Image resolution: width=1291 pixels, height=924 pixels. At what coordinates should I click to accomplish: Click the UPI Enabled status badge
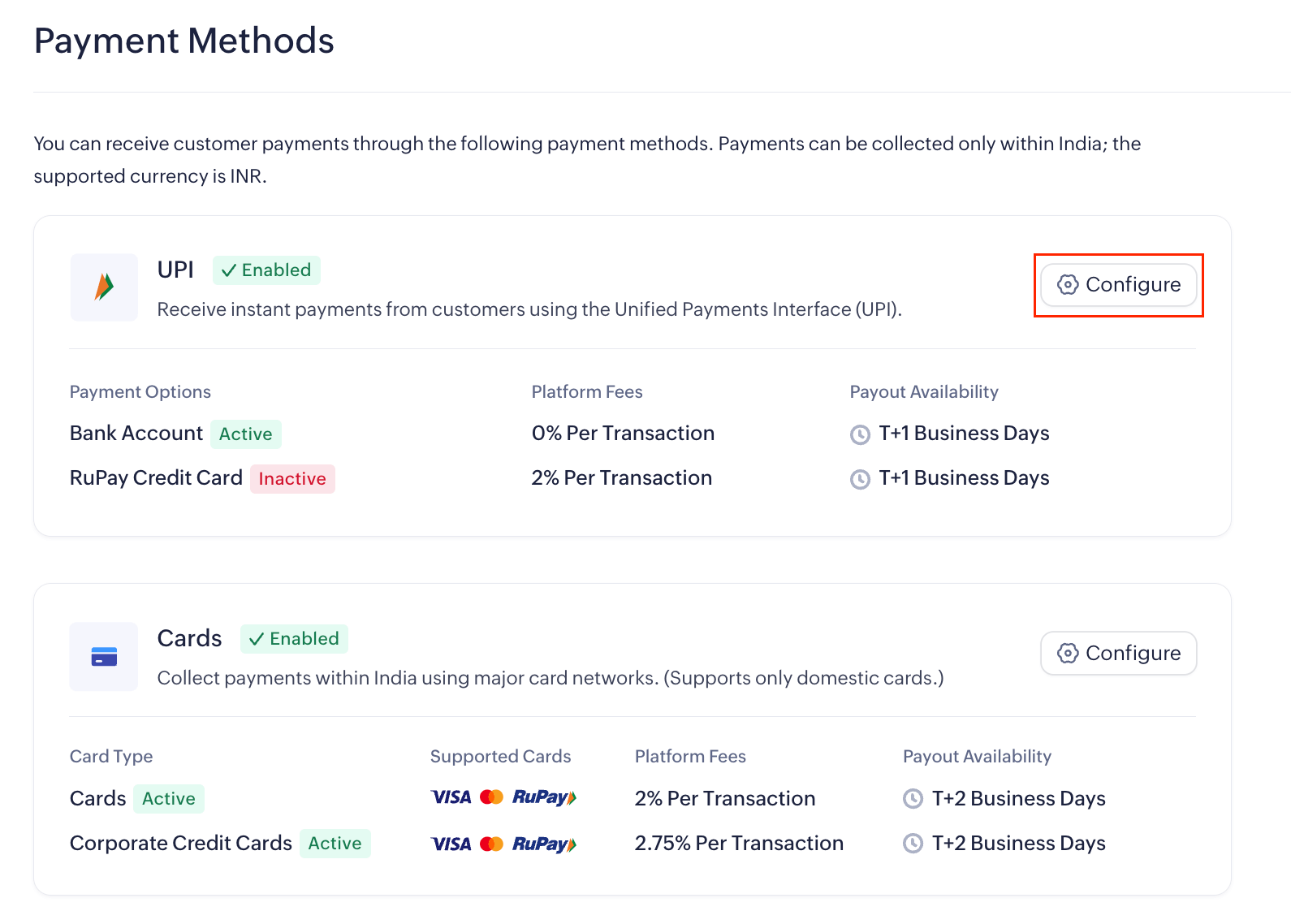(x=266, y=270)
